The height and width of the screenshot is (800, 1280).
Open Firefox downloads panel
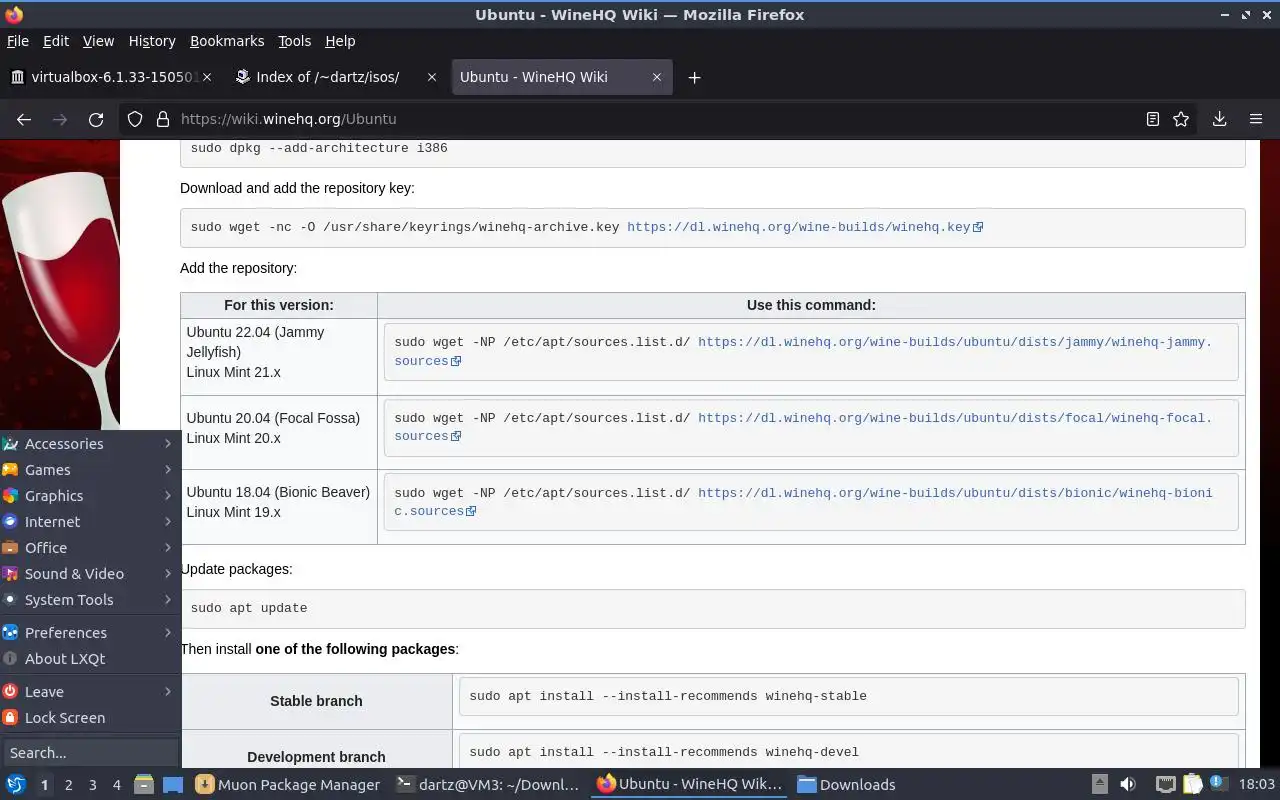(x=1219, y=119)
